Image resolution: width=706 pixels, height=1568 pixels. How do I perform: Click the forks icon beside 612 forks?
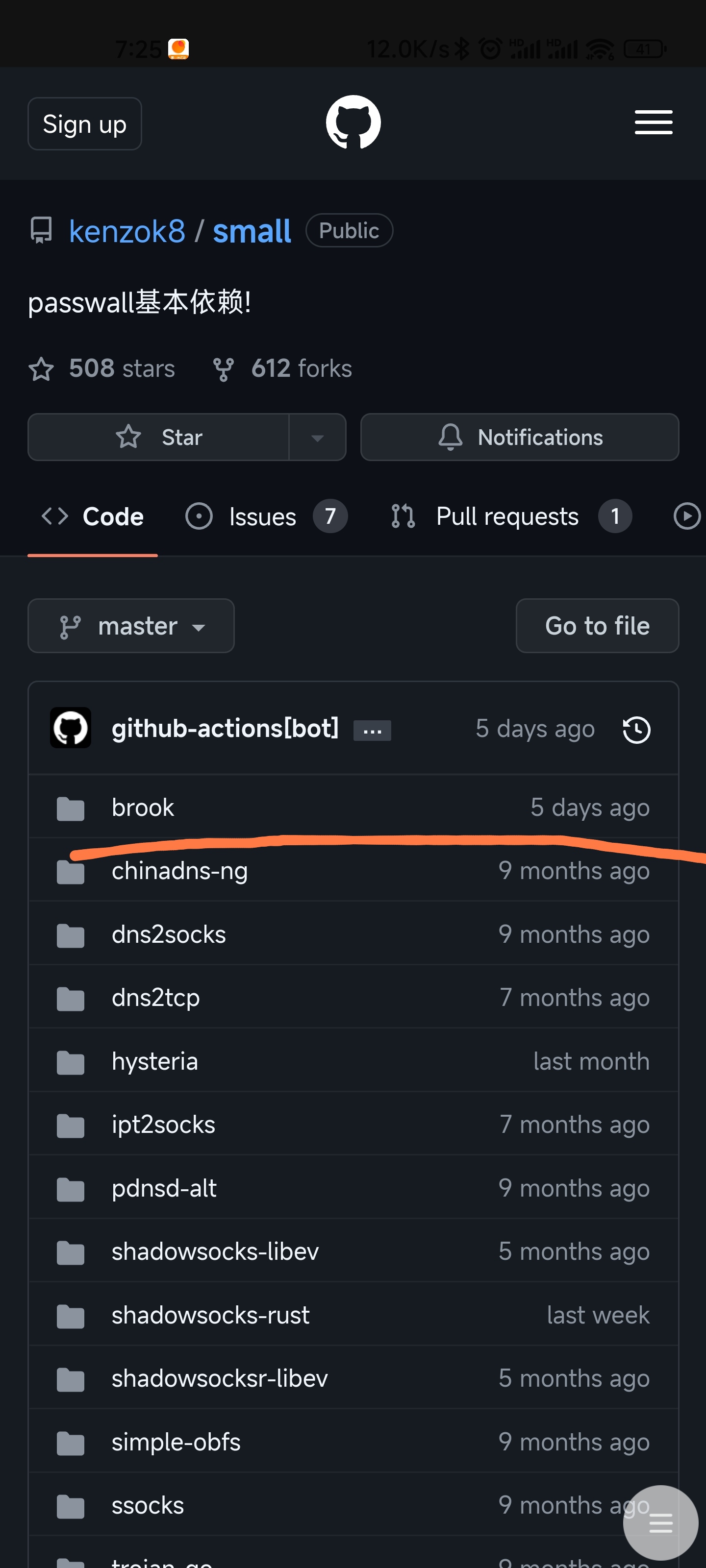(x=224, y=369)
